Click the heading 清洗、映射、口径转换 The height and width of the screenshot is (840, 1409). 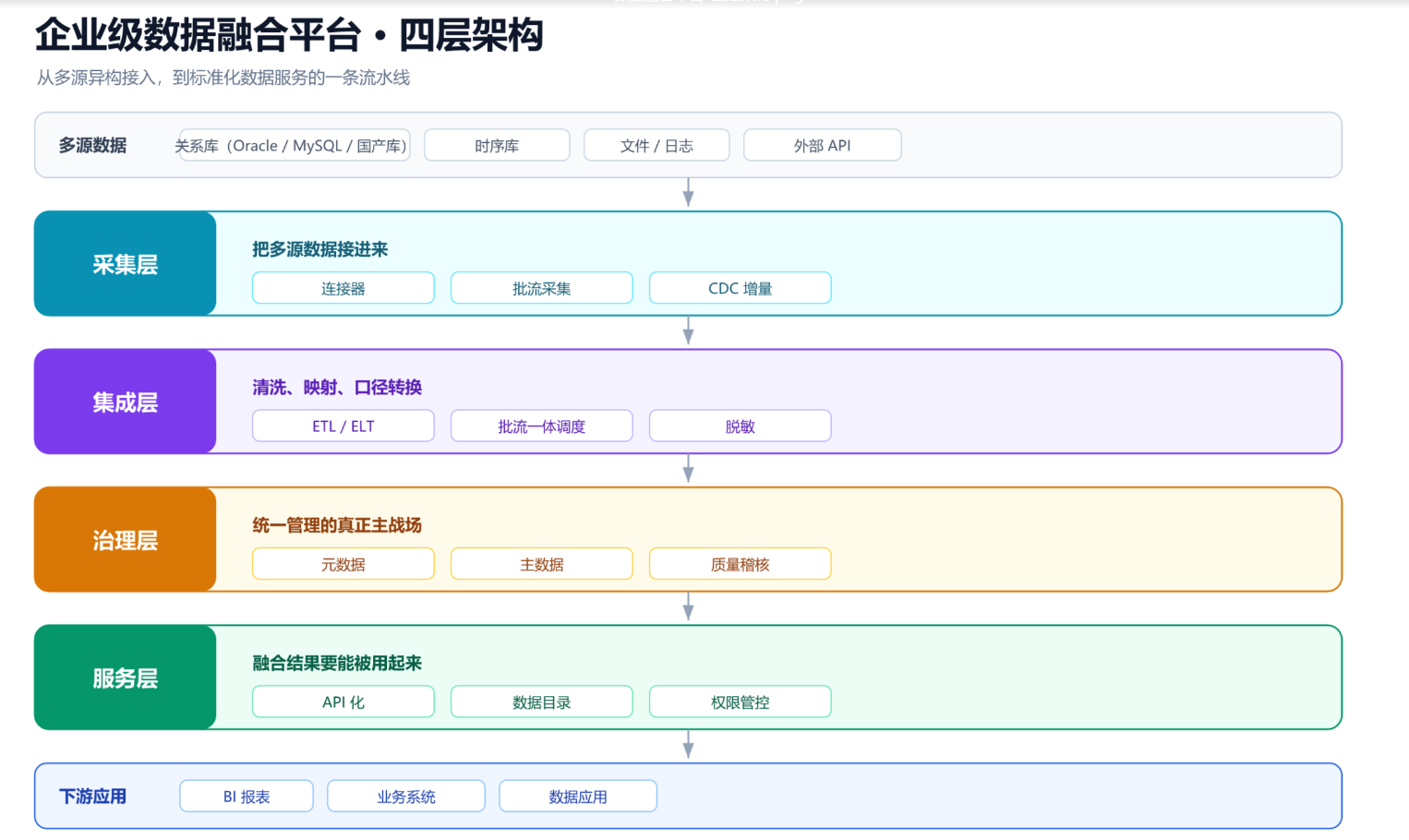[337, 388]
